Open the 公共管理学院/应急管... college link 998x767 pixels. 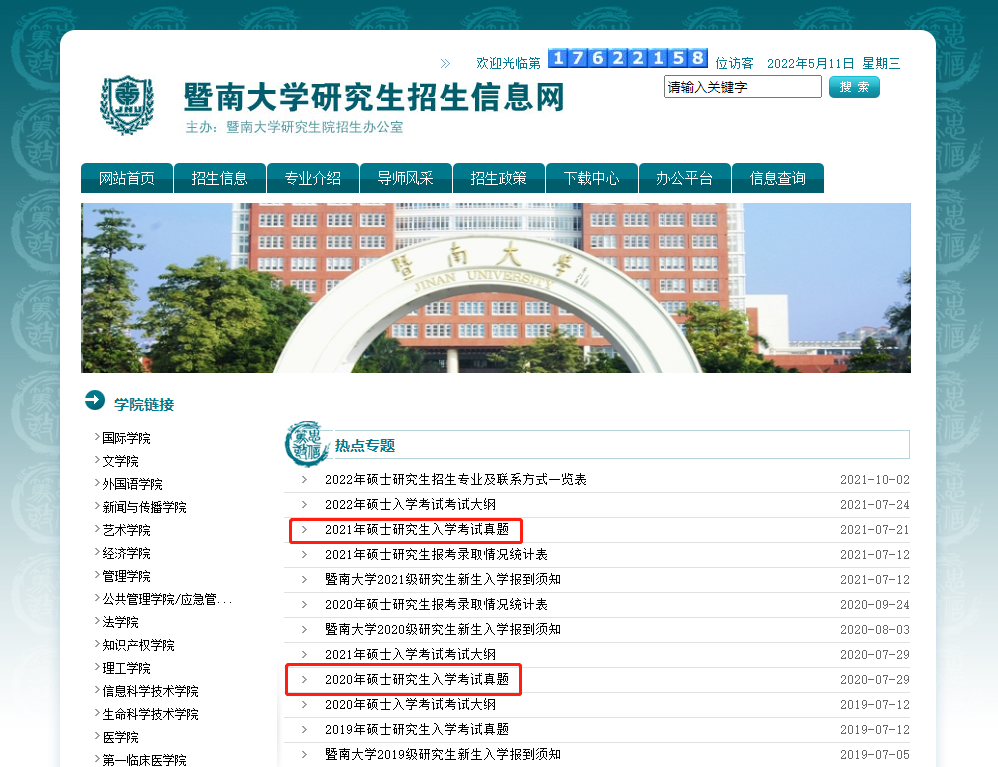(167, 599)
